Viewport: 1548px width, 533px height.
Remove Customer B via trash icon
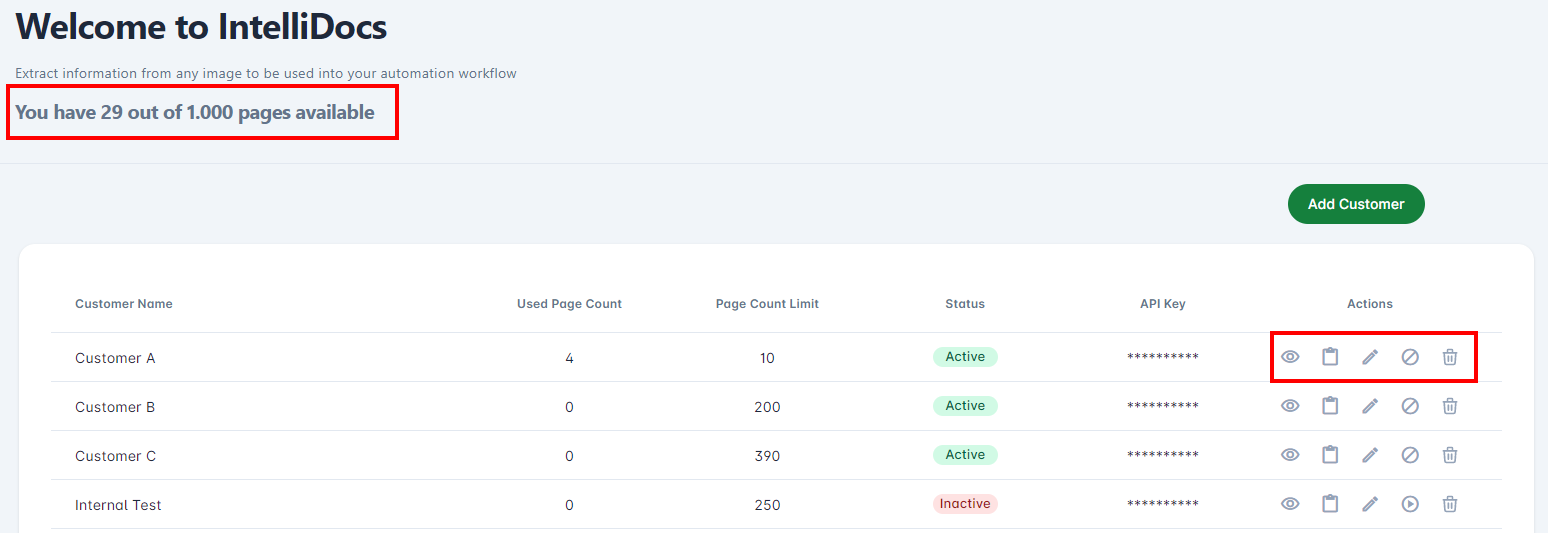[1450, 406]
